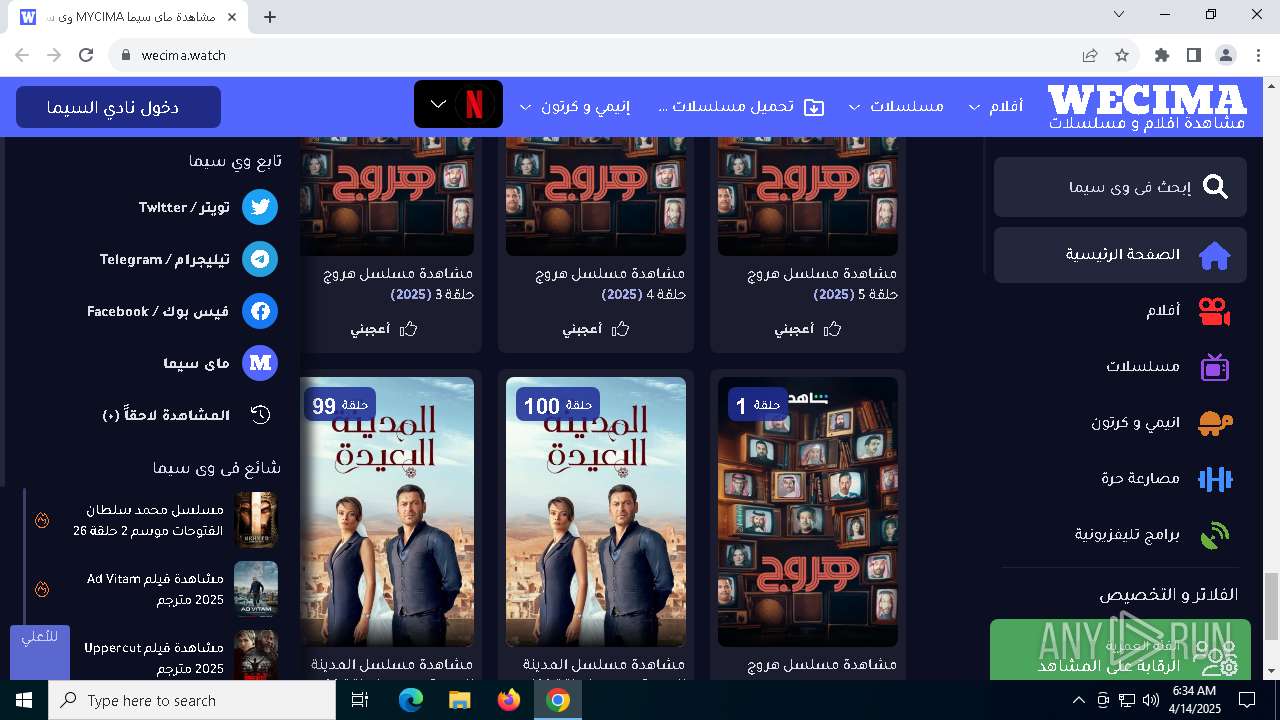Open the Chrome profile avatar
This screenshot has height=720, width=1280.
1226,55
